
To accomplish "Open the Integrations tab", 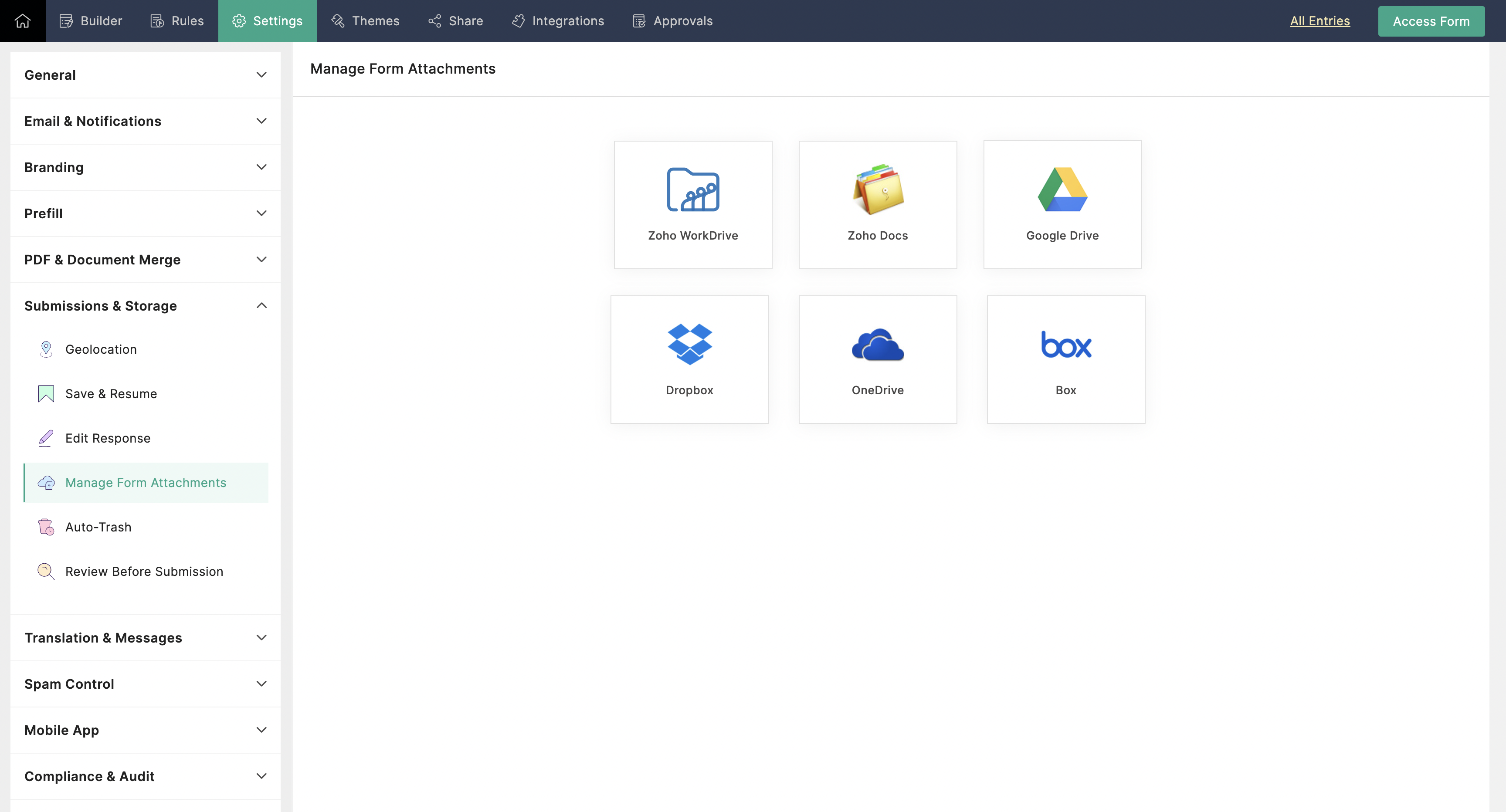I will click(558, 21).
